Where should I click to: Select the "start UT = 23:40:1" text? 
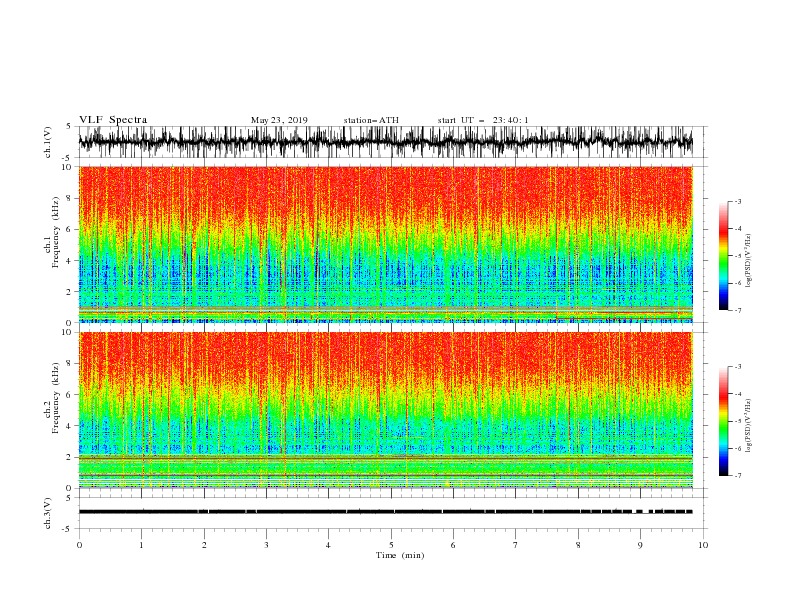coord(483,120)
